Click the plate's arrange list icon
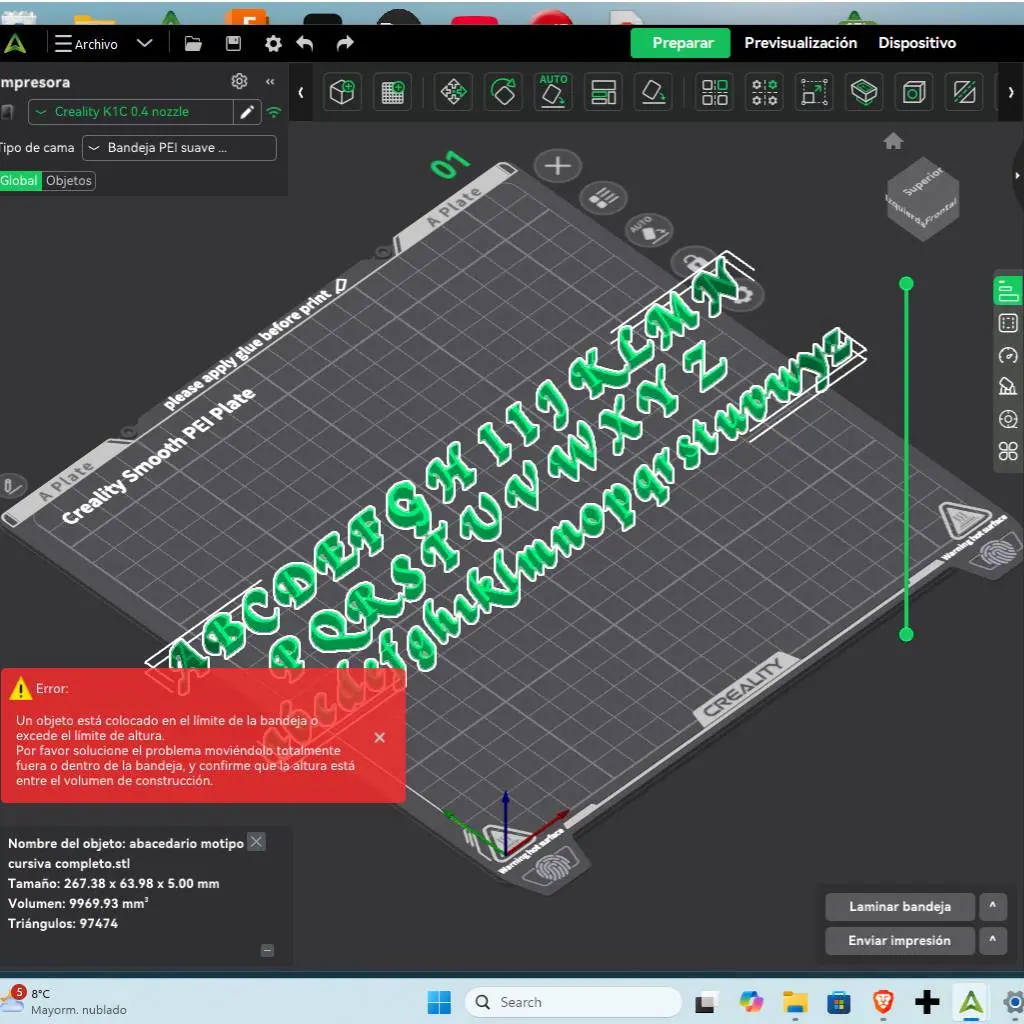Viewport: 1024px width, 1024px height. [603, 197]
